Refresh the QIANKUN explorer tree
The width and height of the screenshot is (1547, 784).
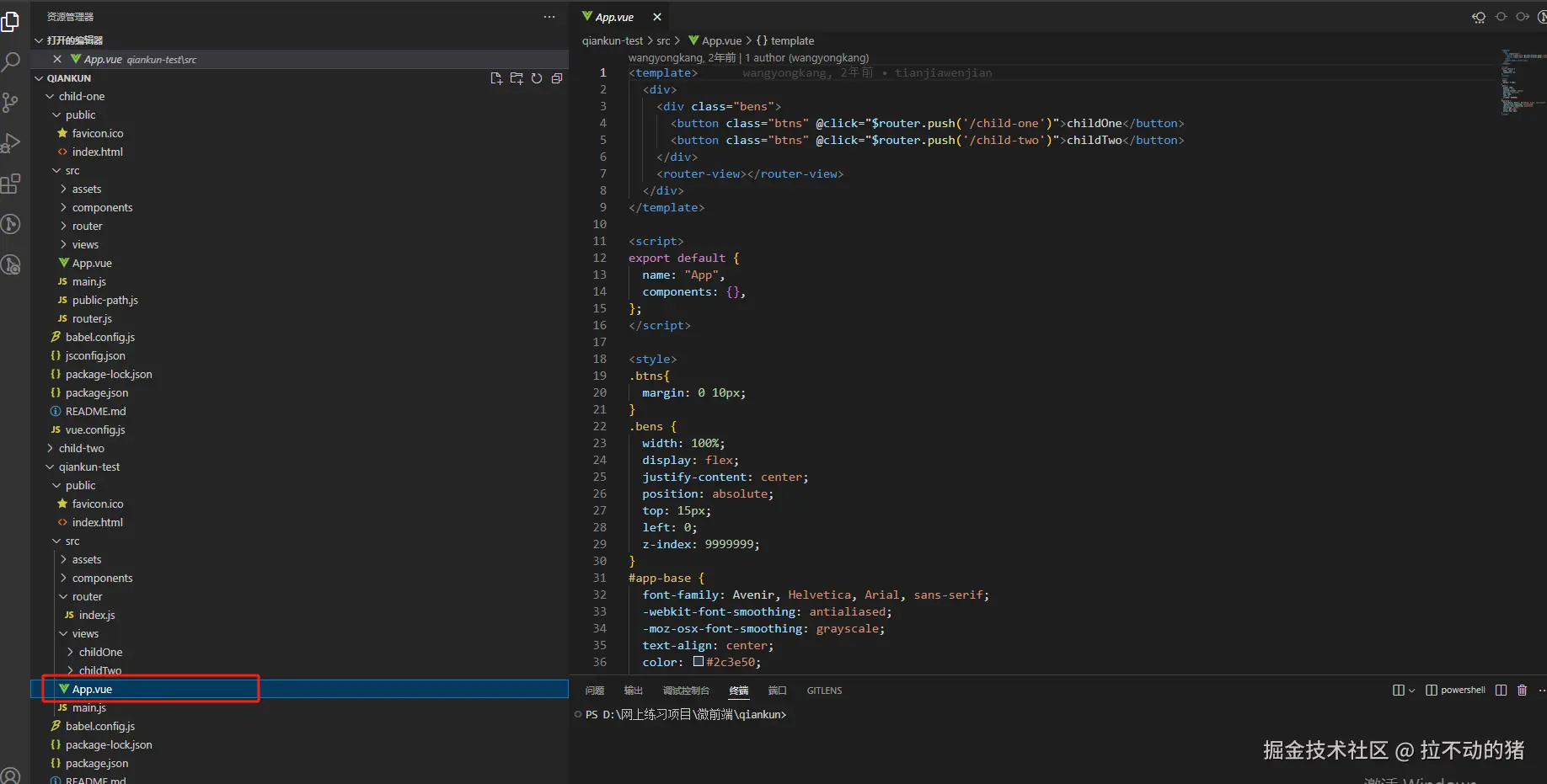537,78
